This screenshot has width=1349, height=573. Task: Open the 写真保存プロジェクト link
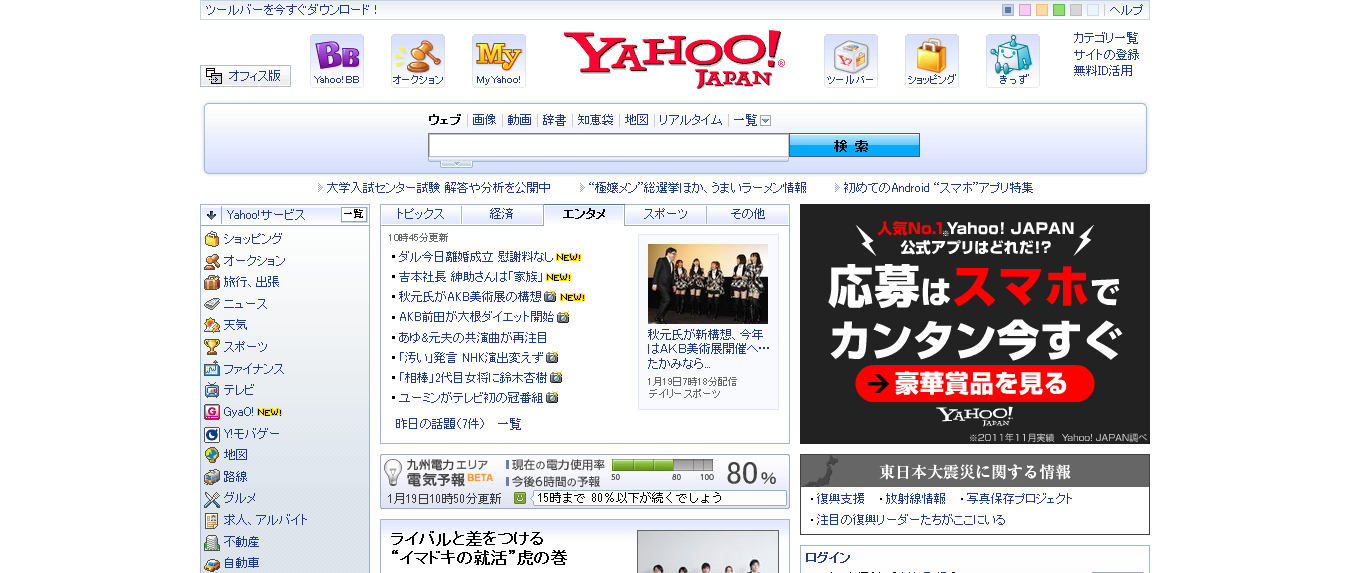[1019, 498]
